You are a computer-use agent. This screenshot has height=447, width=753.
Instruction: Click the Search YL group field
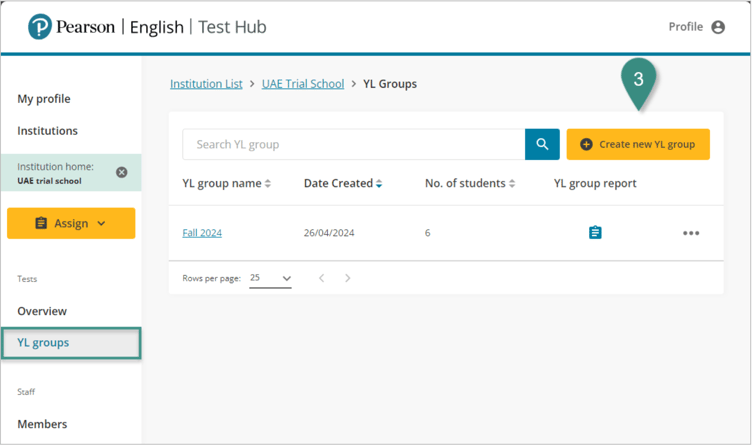[x=353, y=144]
